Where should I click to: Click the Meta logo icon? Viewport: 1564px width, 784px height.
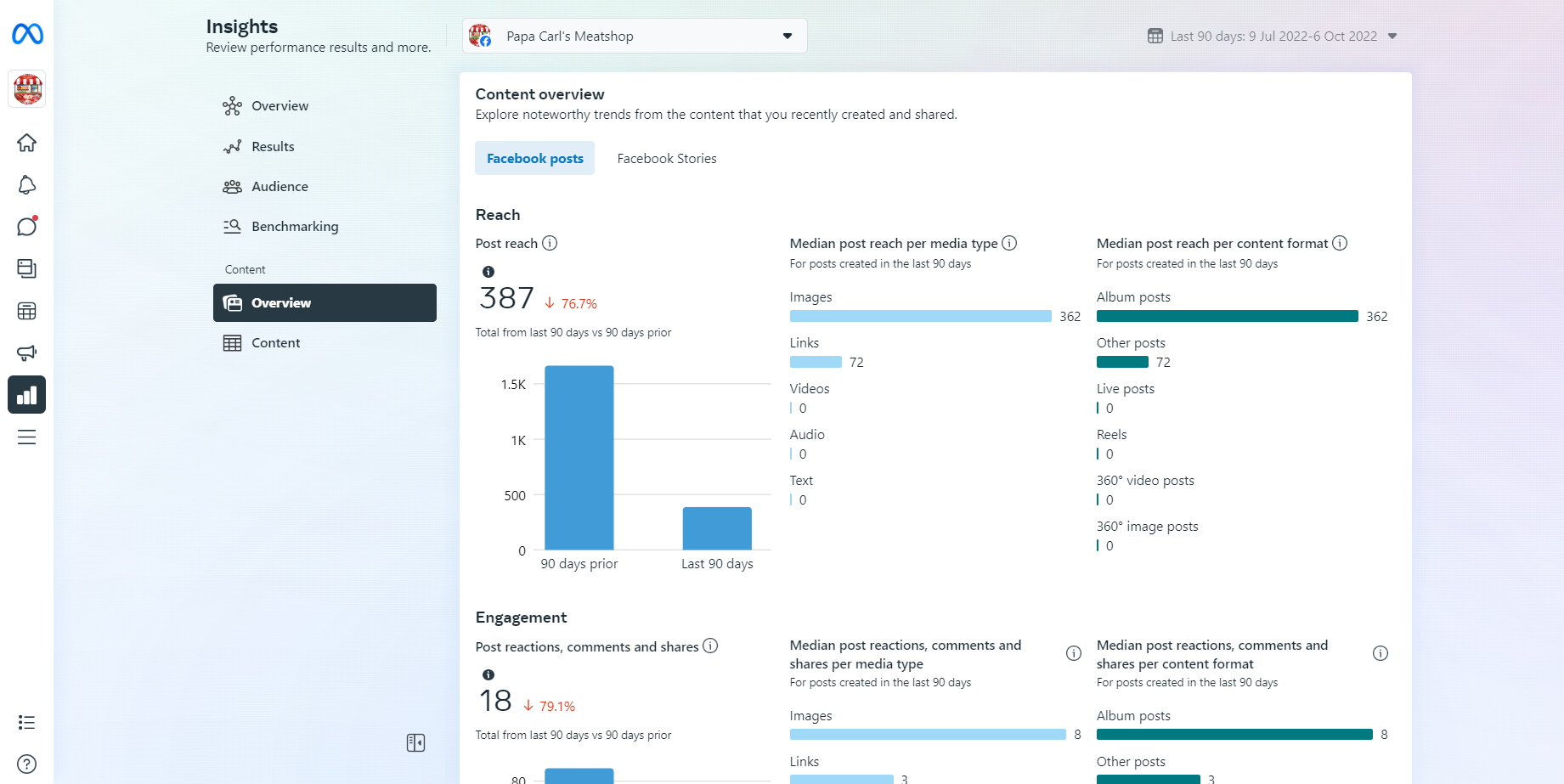(x=27, y=34)
